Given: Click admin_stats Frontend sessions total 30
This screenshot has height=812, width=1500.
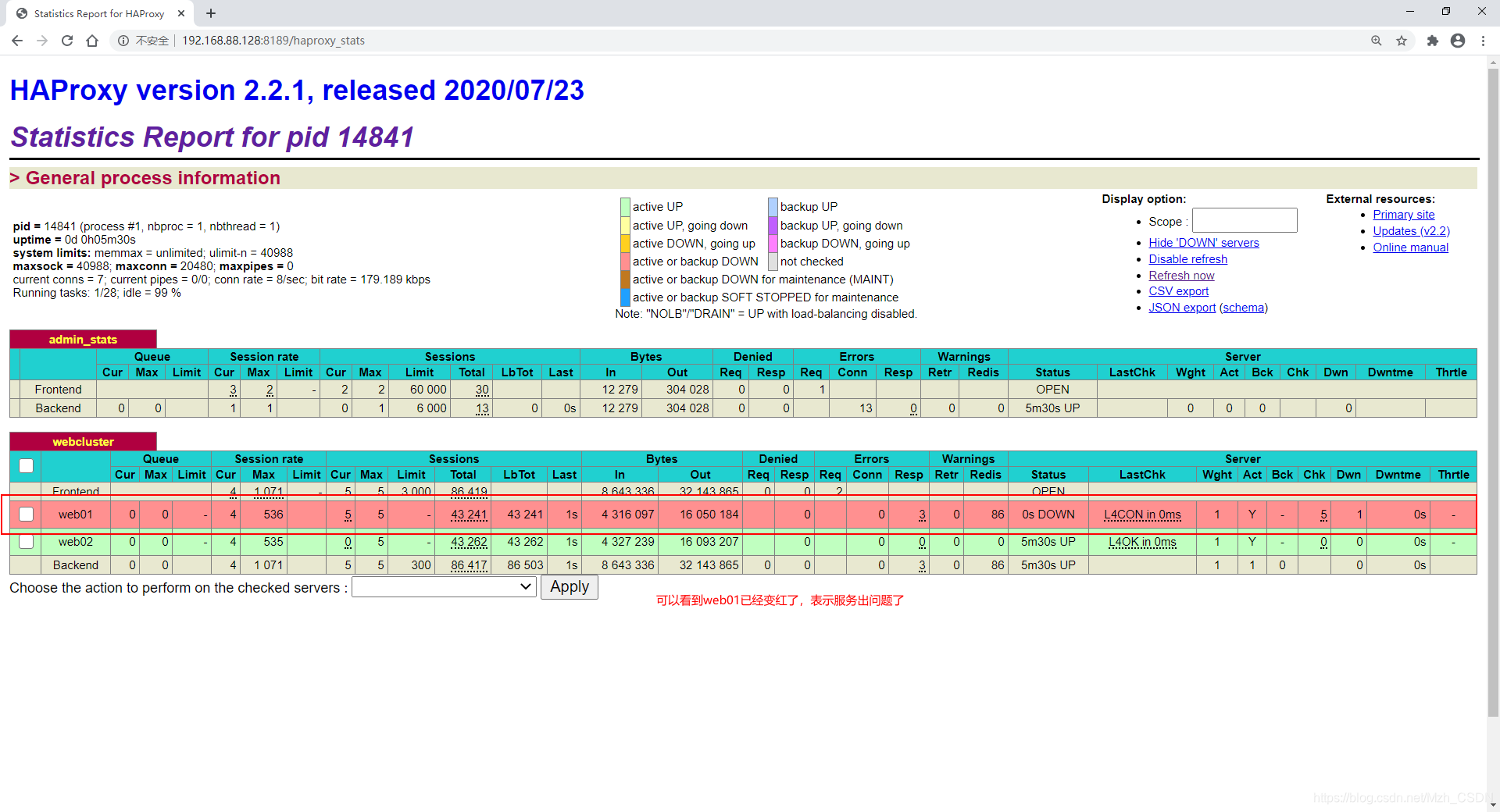Looking at the screenshot, I should click(482, 390).
